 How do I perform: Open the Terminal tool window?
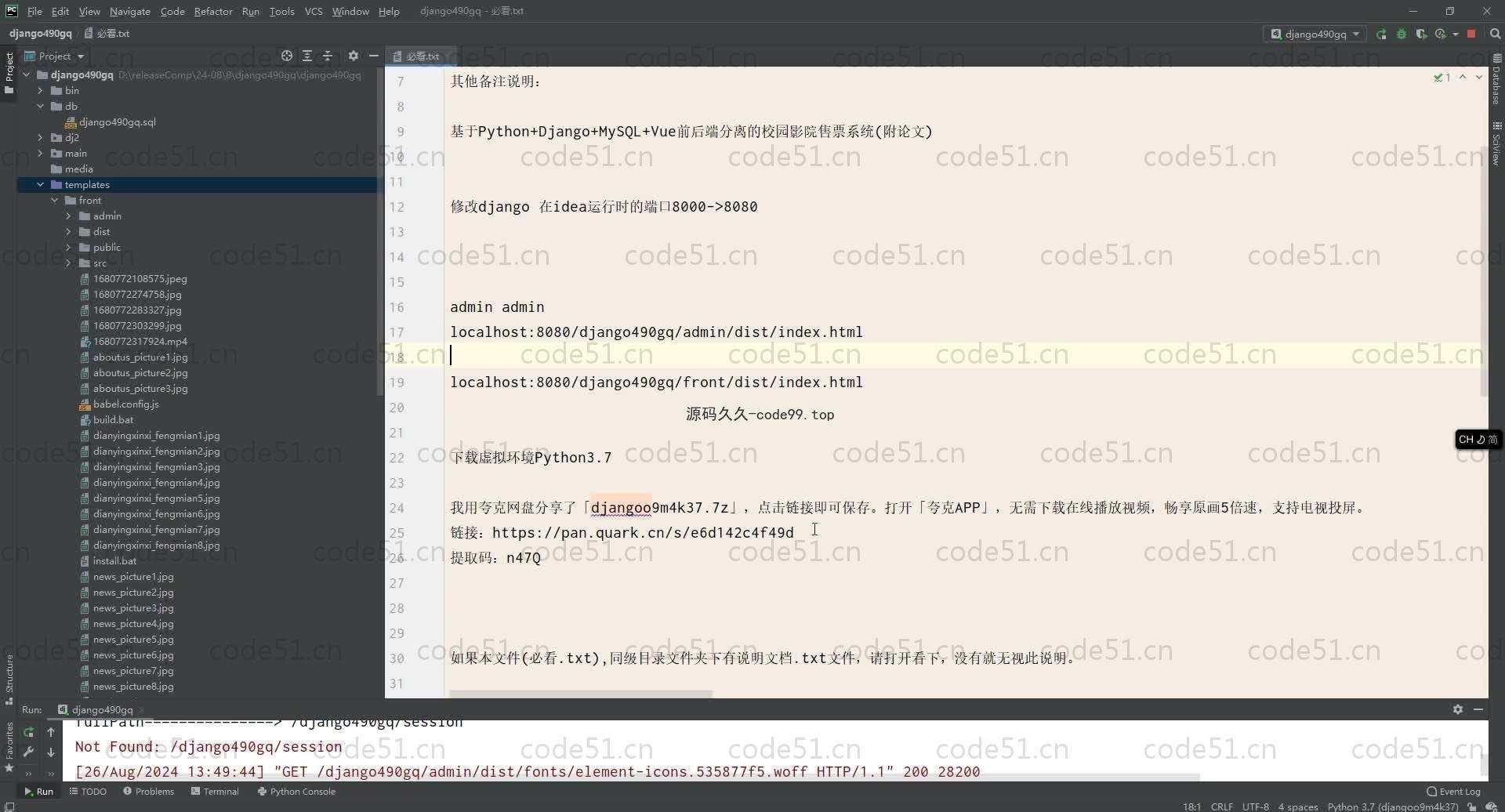[215, 791]
